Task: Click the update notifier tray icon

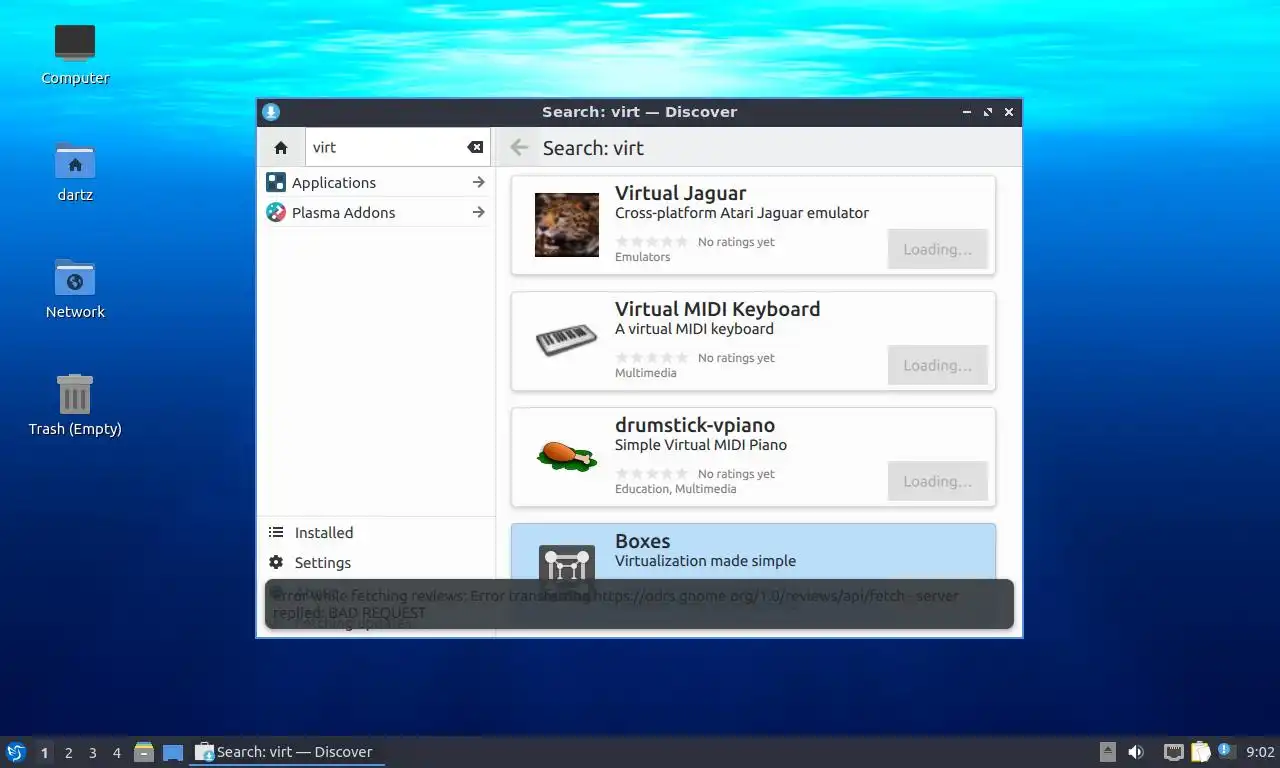Action: click(x=1227, y=752)
